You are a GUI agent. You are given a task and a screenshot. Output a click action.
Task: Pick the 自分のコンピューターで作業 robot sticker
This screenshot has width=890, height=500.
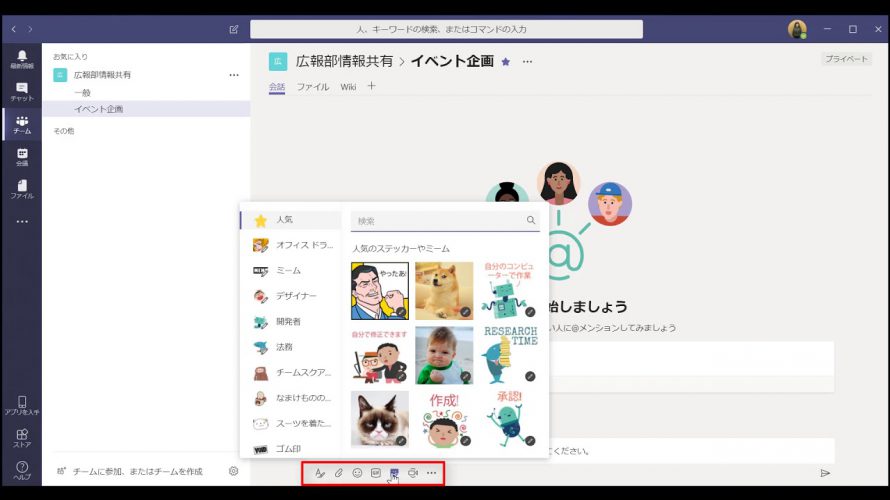pyautogui.click(x=509, y=291)
